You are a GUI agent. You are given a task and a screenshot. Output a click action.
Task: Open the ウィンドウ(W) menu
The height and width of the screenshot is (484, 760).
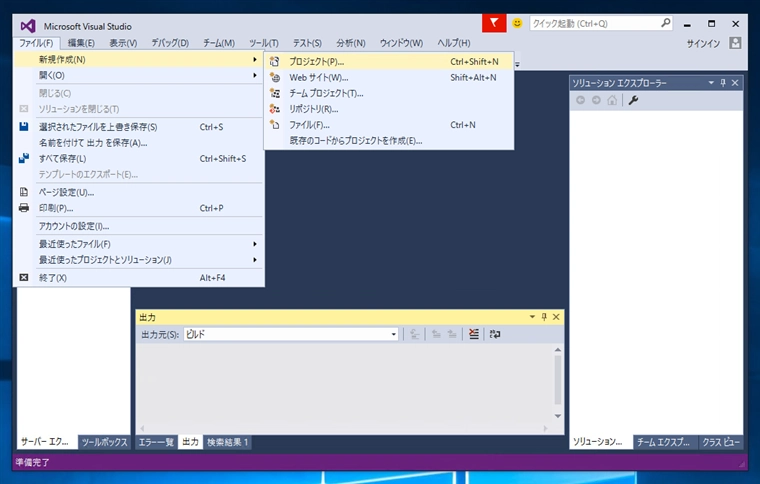click(401, 43)
